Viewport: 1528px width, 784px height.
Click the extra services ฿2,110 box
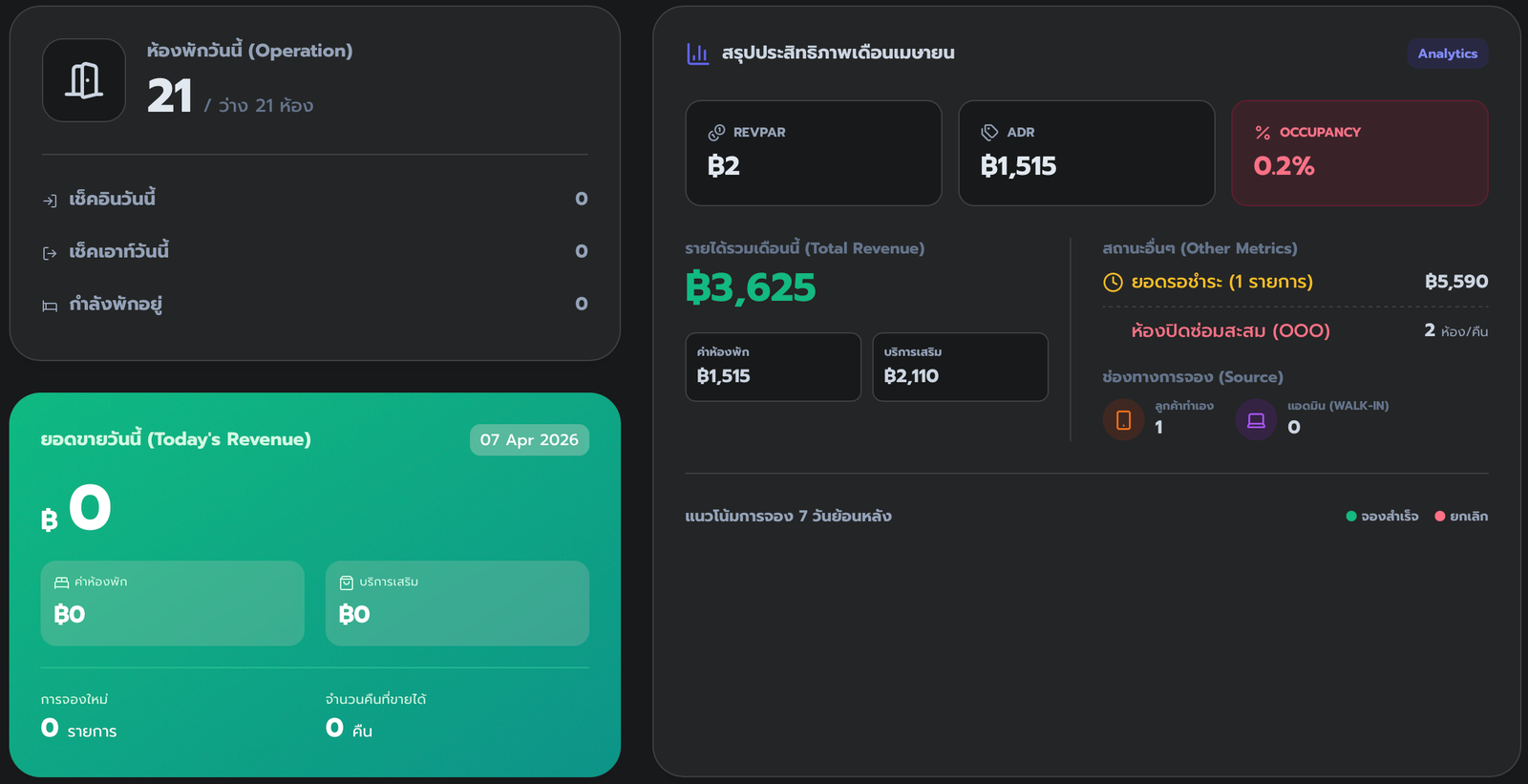click(960, 367)
